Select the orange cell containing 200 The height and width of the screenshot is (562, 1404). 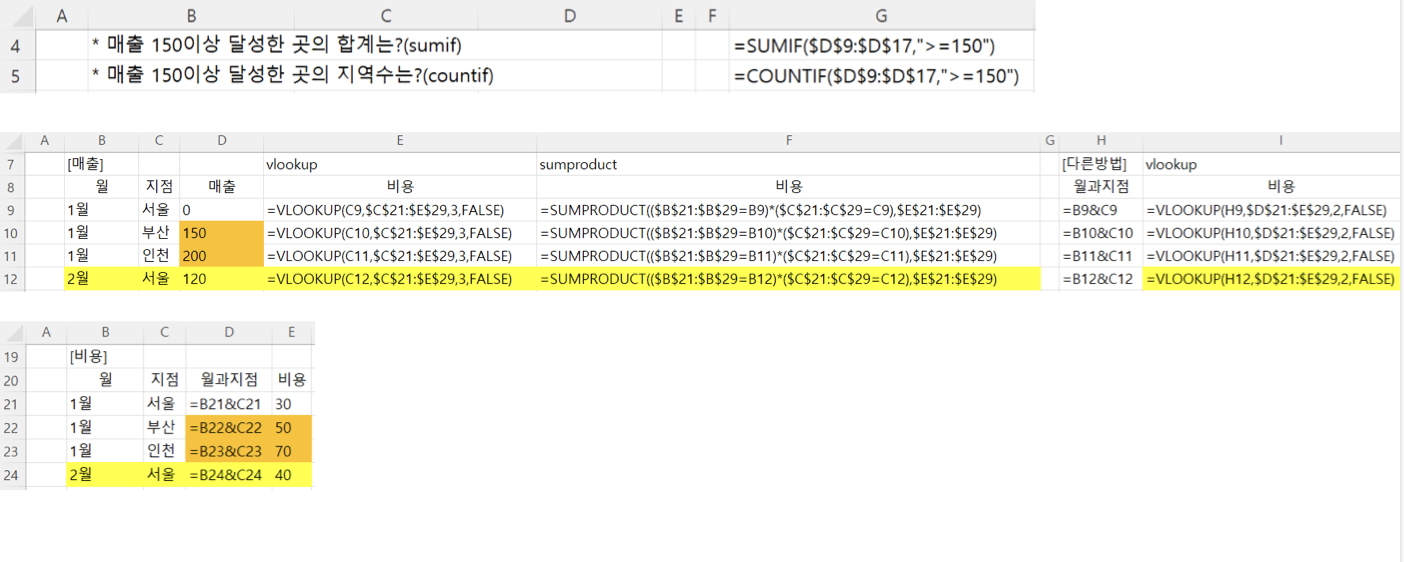(x=221, y=256)
